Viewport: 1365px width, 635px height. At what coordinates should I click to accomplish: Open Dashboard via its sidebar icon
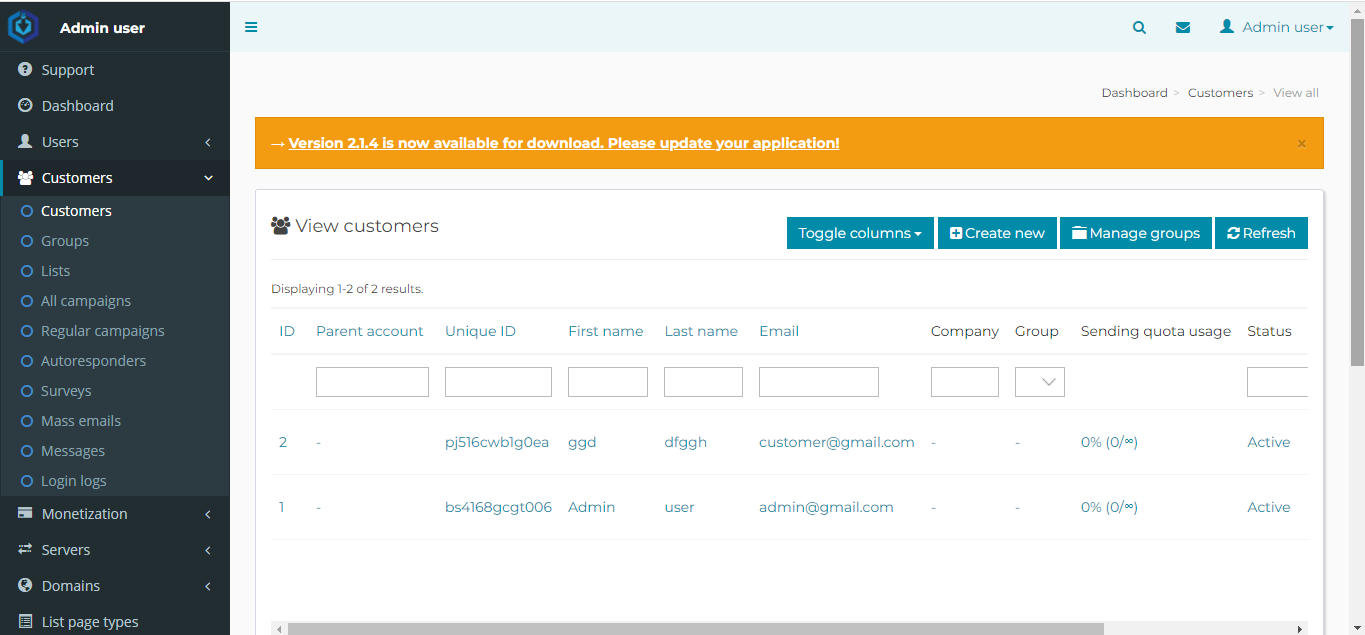pos(23,105)
